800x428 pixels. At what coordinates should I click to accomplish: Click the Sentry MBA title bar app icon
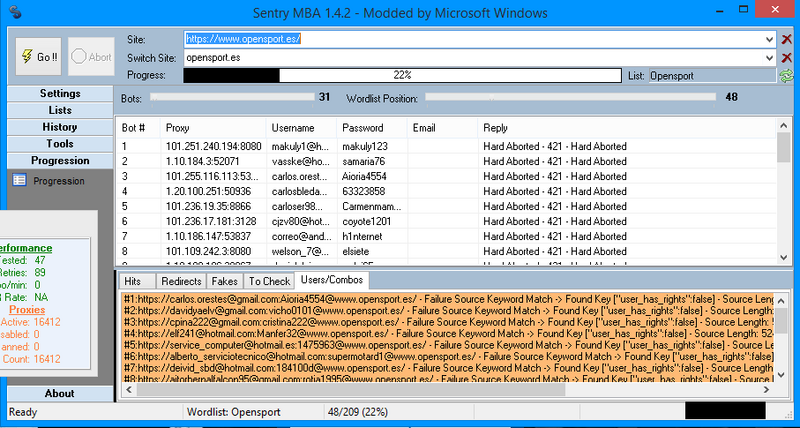(15, 12)
